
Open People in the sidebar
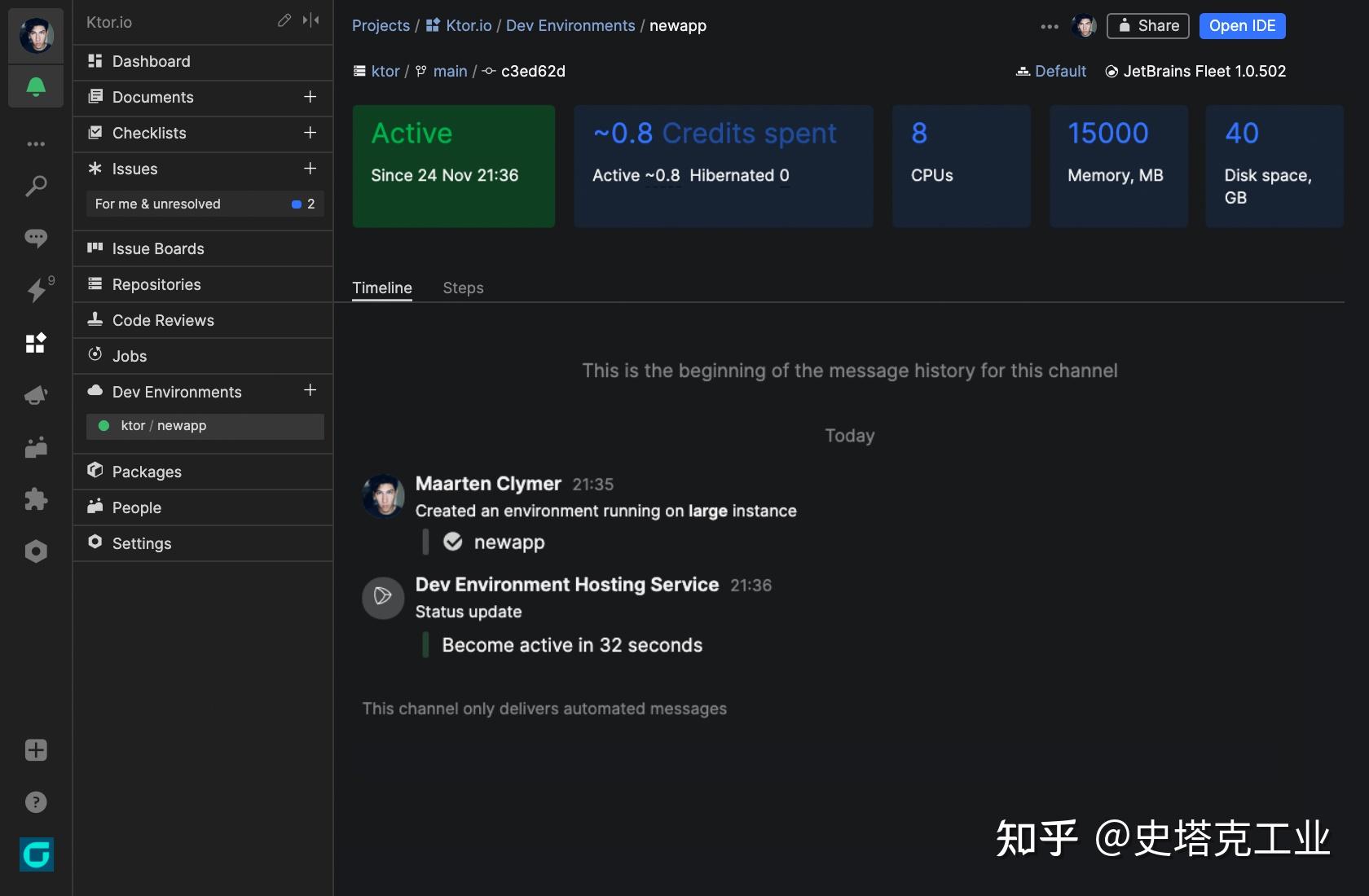tap(203, 507)
